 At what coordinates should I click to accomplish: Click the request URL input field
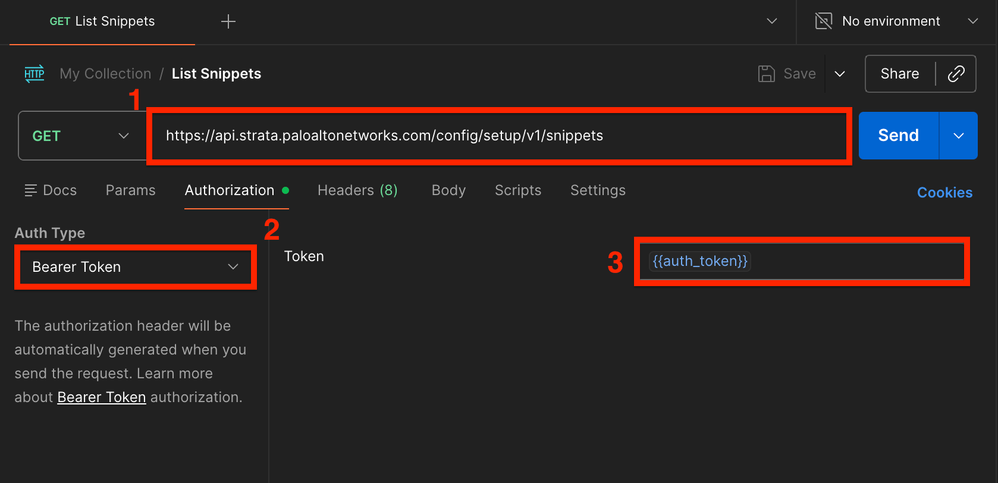pos(499,136)
